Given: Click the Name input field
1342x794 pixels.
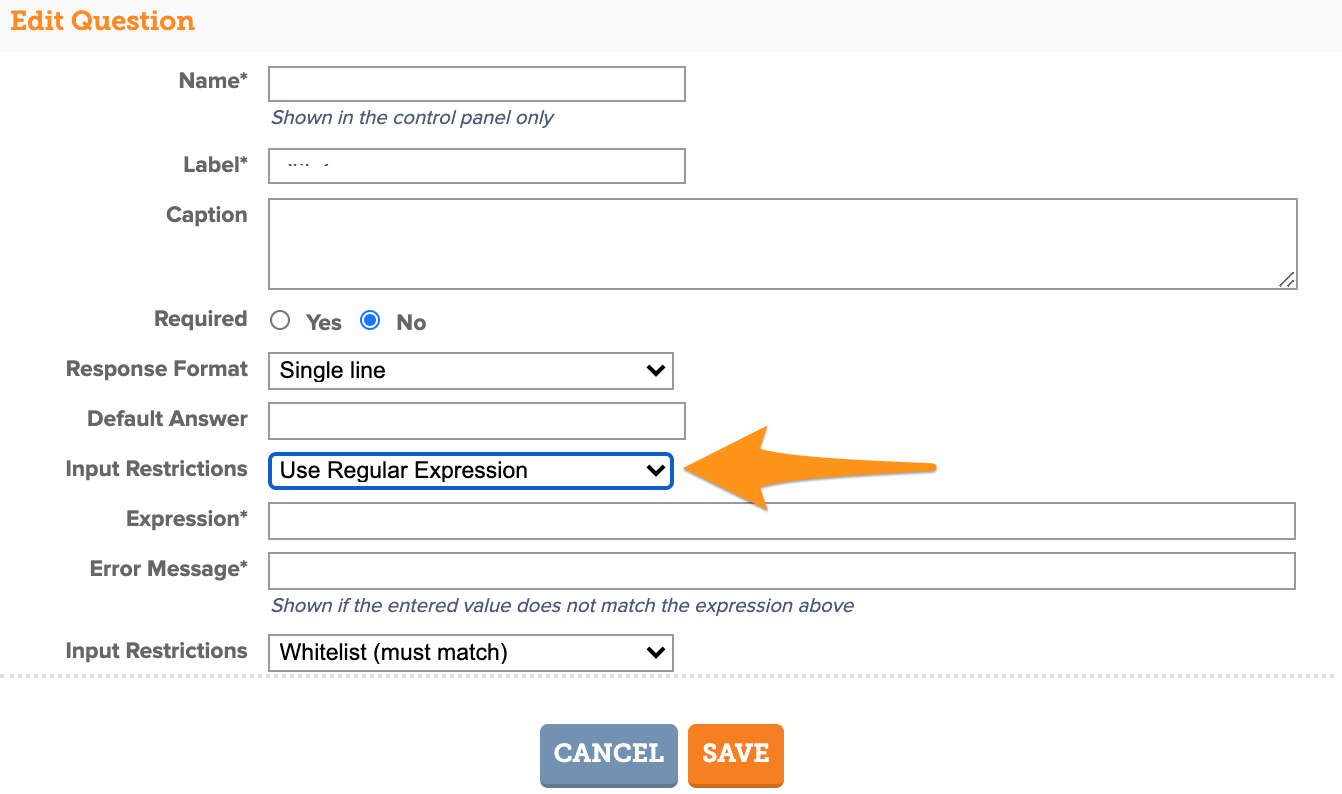Looking at the screenshot, I should (x=476, y=84).
